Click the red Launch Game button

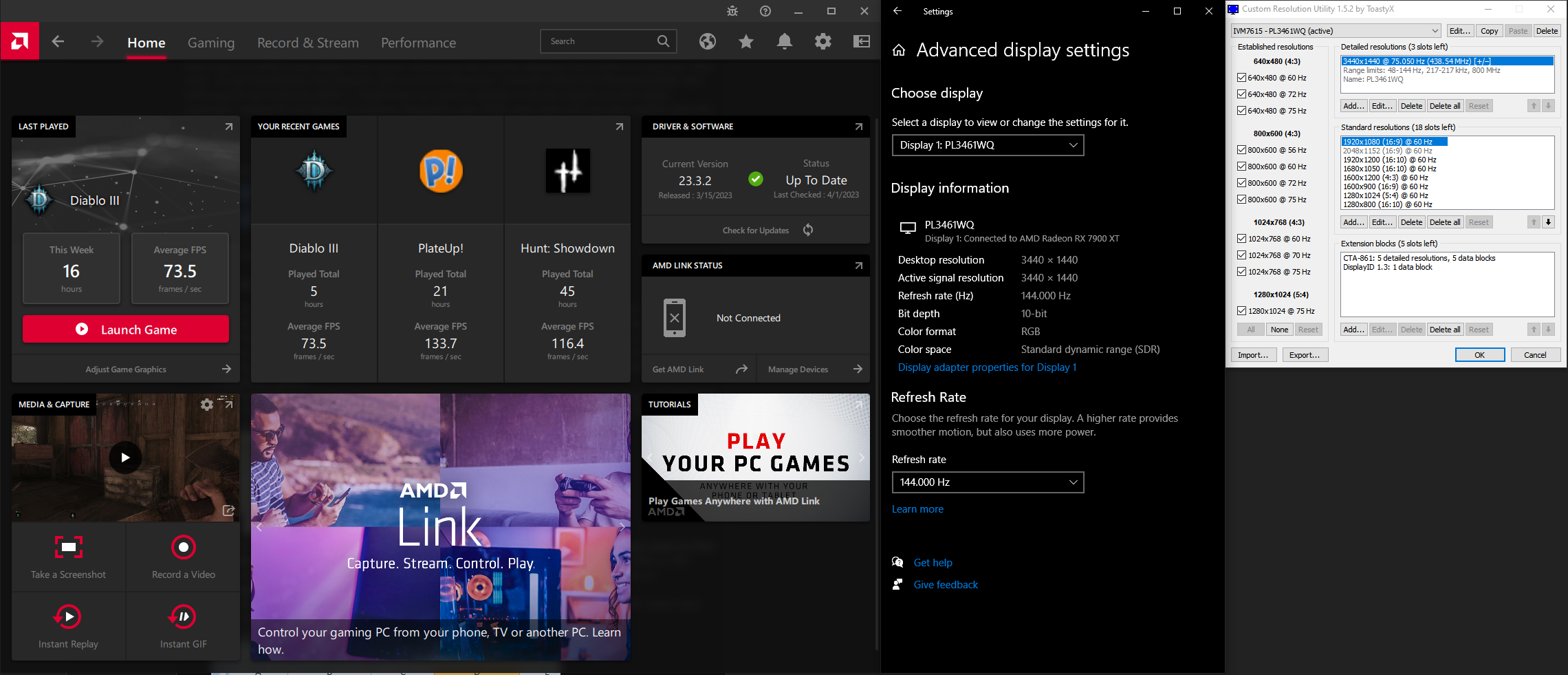[x=126, y=329]
